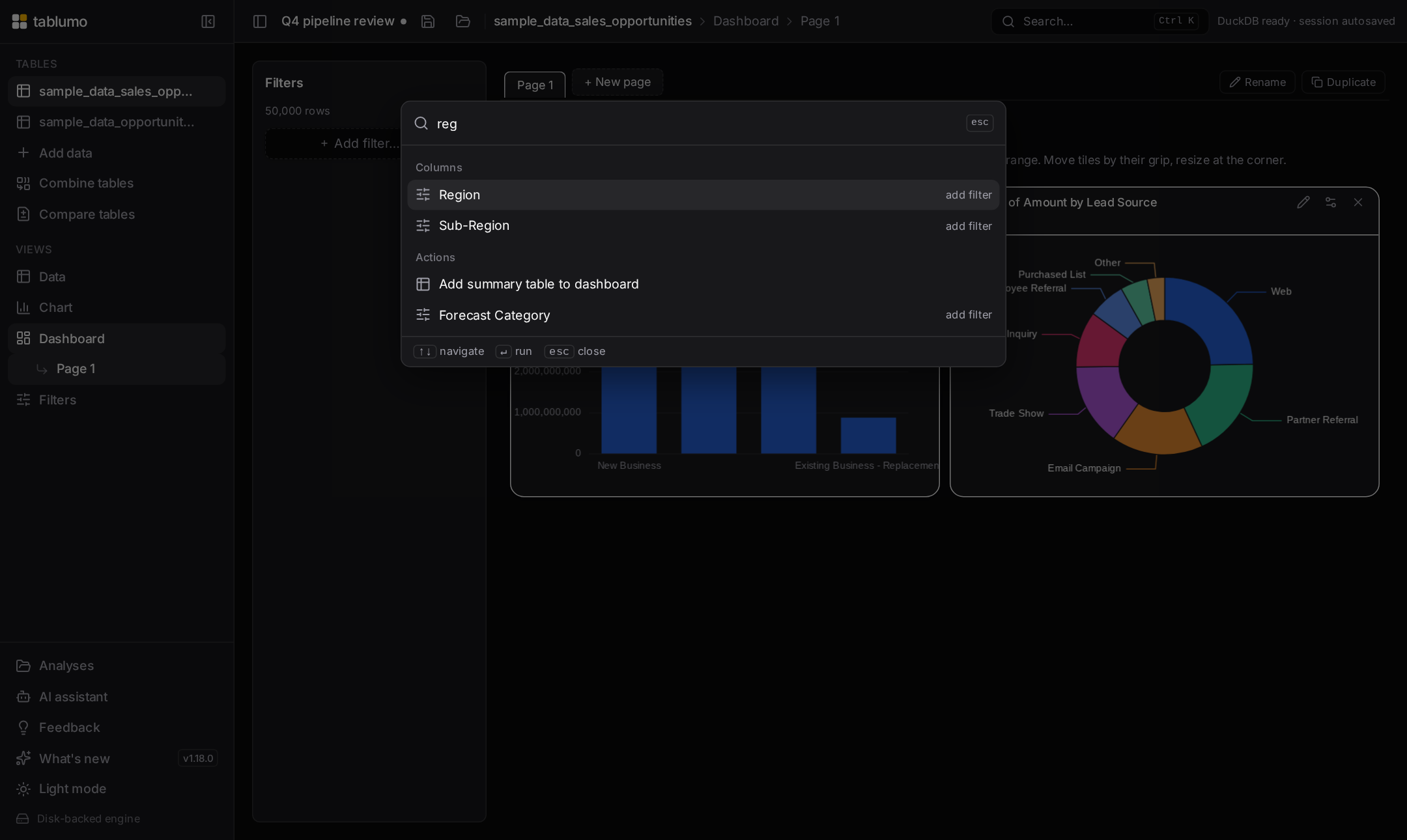Select sample_data_opportunit... table in sidebar
This screenshot has width=1407, height=840.
(x=117, y=122)
